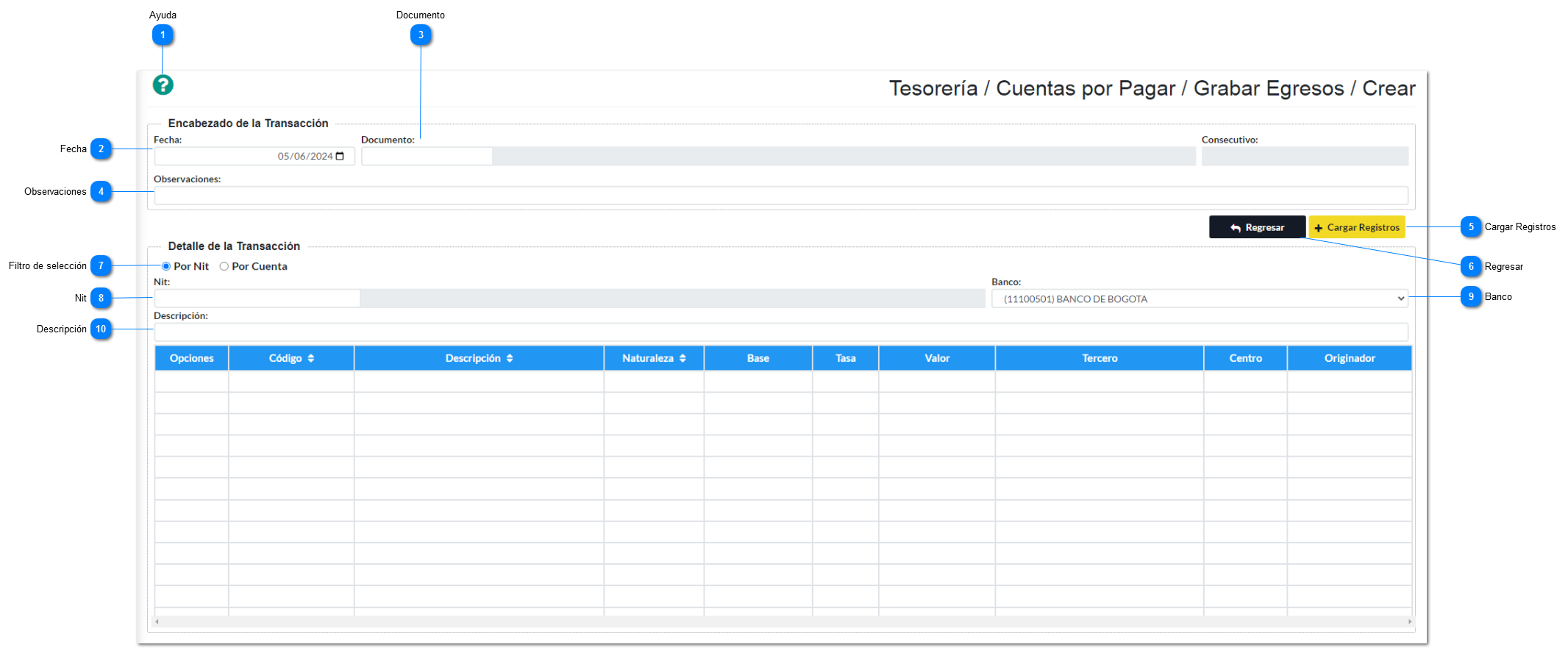Click the Observaciones text field
This screenshot has height=650, width=1568.
point(781,196)
